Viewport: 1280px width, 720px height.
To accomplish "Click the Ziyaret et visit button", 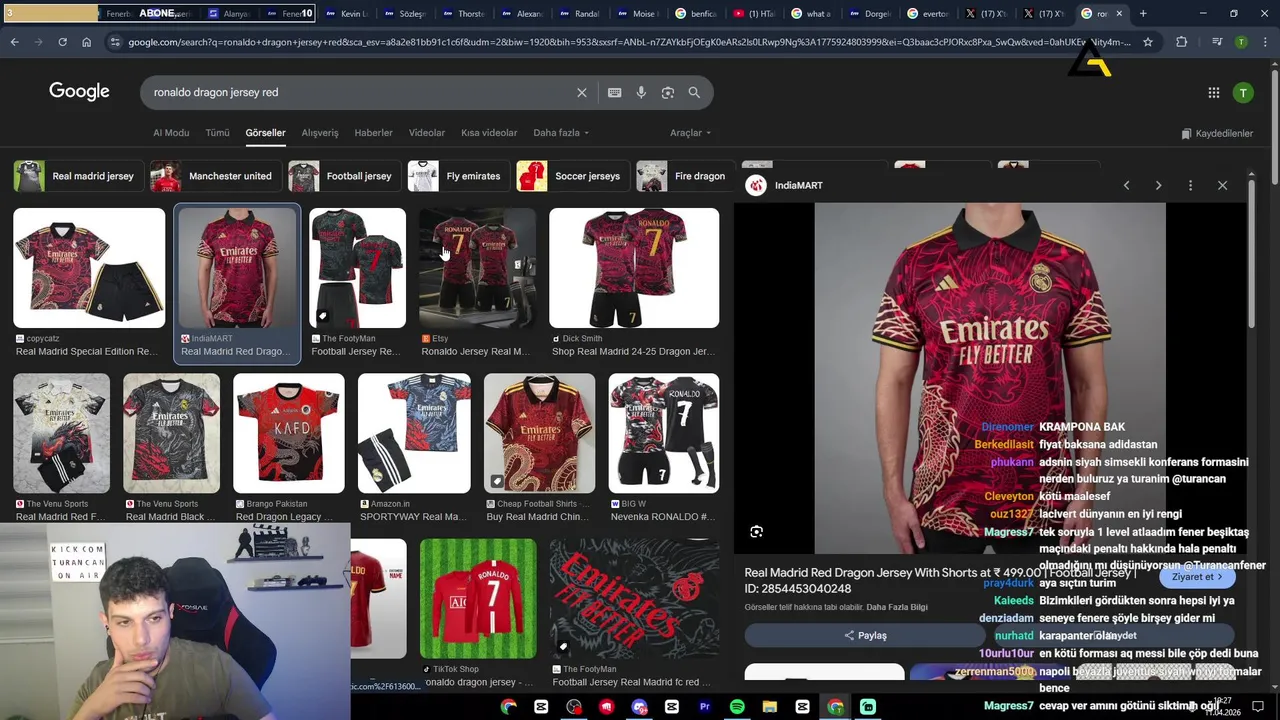I will (1197, 577).
